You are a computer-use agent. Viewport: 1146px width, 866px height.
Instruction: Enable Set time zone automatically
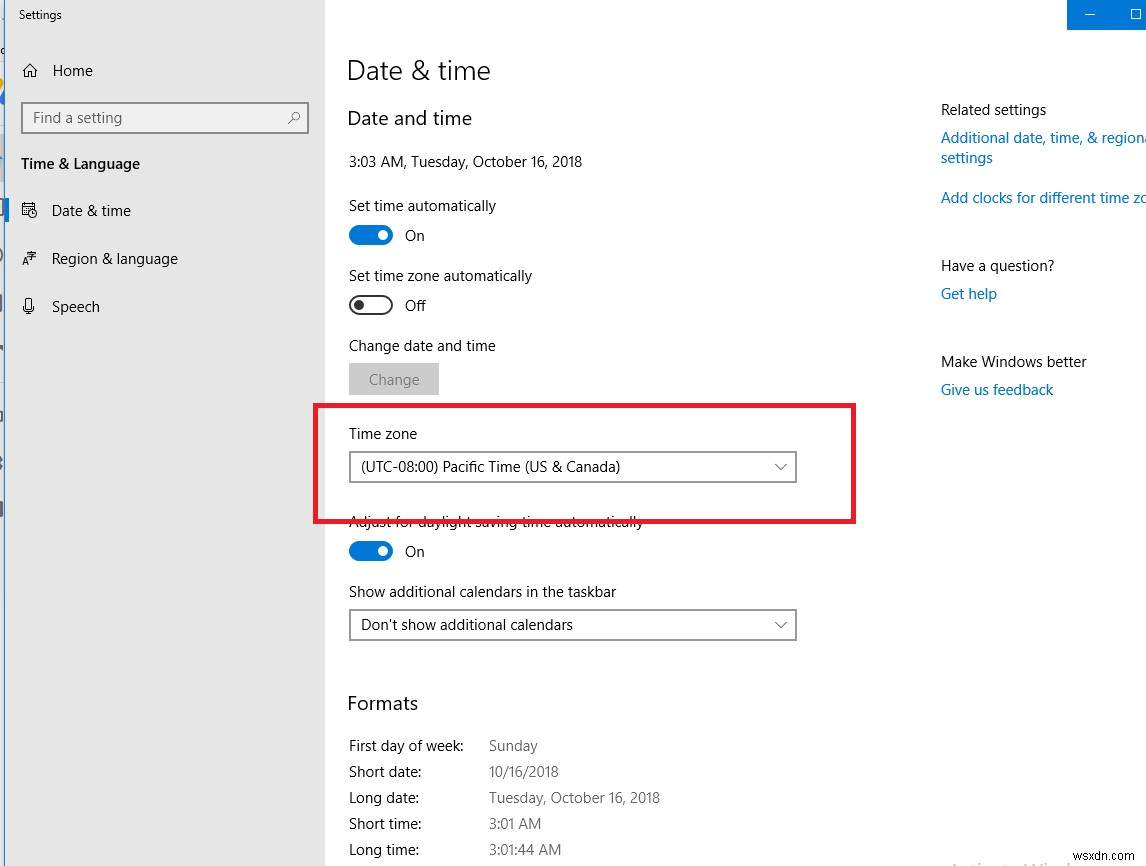[371, 305]
